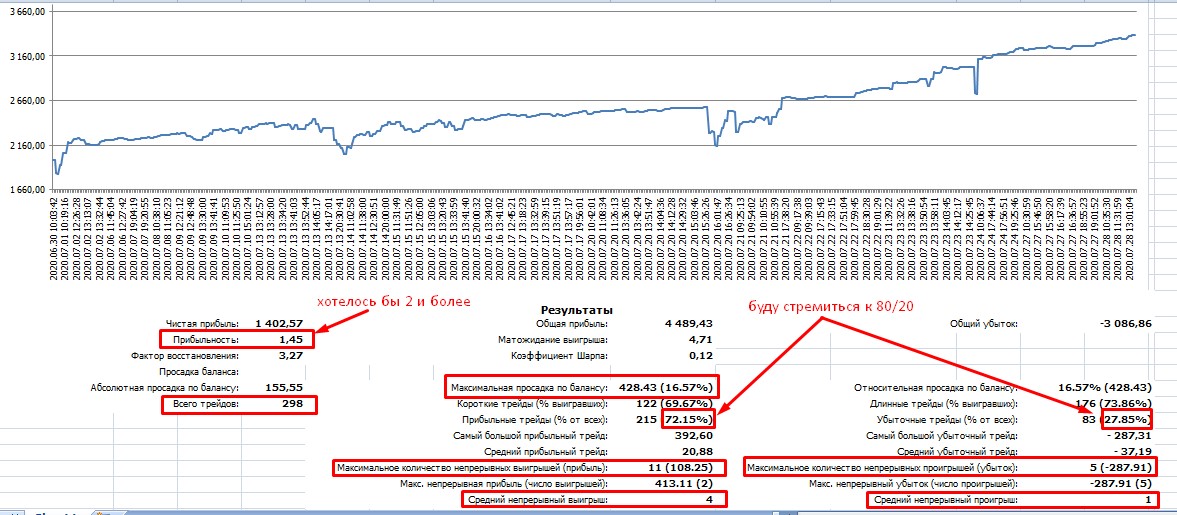Select the 'Фактор восстановления:' label cell
The image size is (1177, 515).
click(186, 356)
